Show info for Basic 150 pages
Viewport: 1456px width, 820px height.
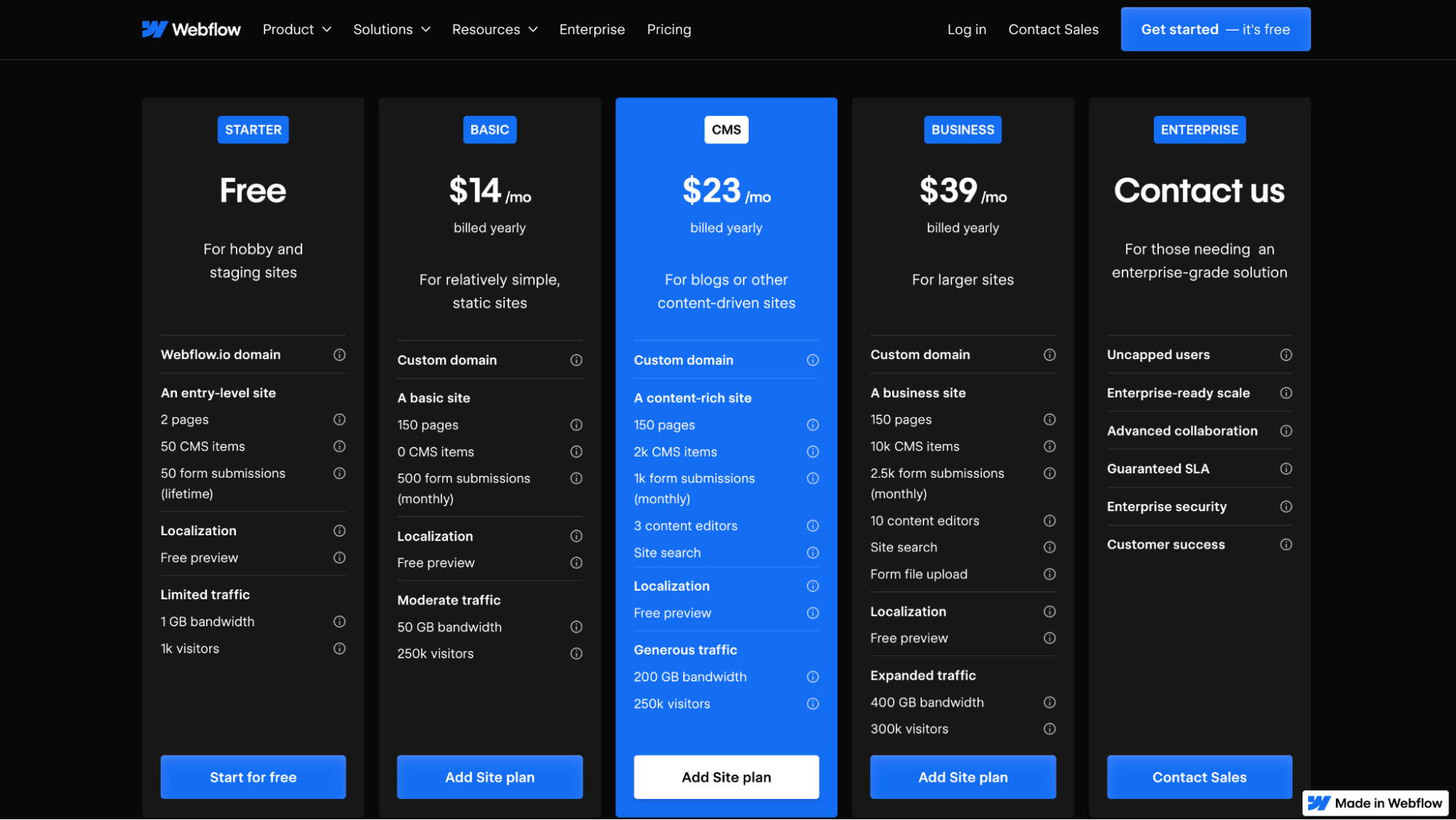pos(576,425)
